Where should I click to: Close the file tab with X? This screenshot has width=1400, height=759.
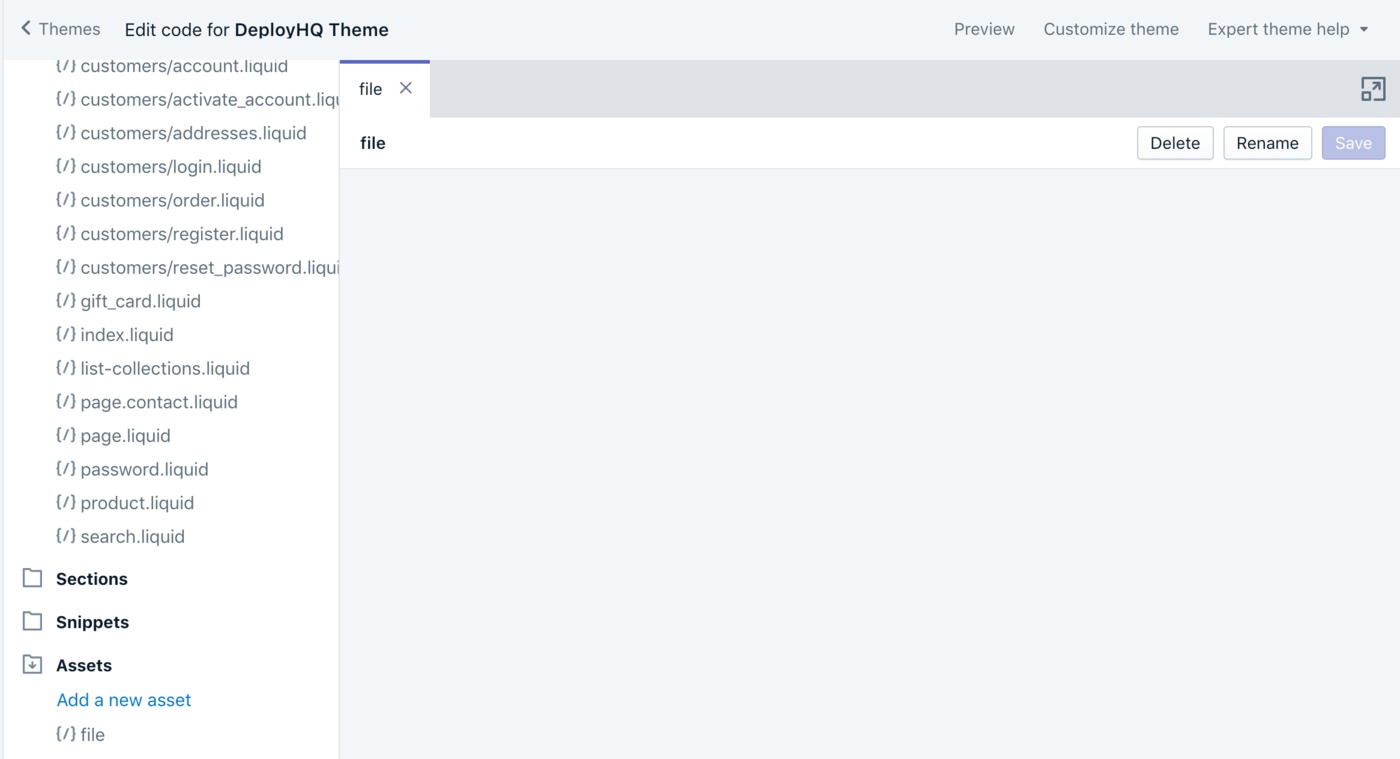406,88
